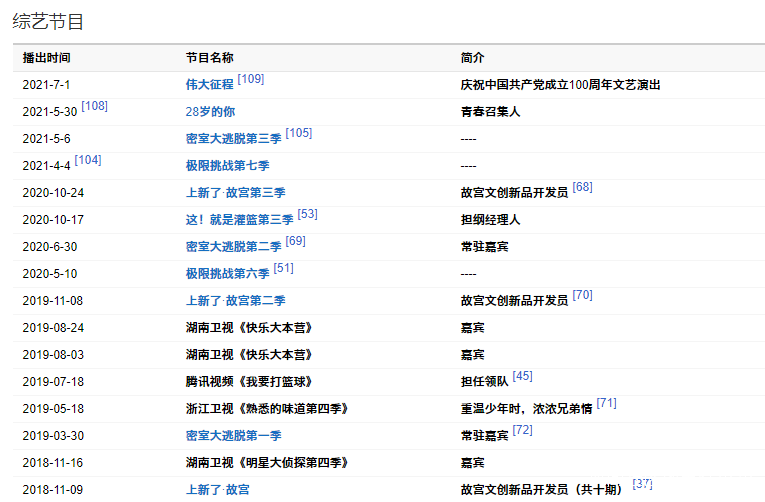The width and height of the screenshot is (765, 502).
Task: Open the 28岁的你 program link
Action: tap(210, 112)
